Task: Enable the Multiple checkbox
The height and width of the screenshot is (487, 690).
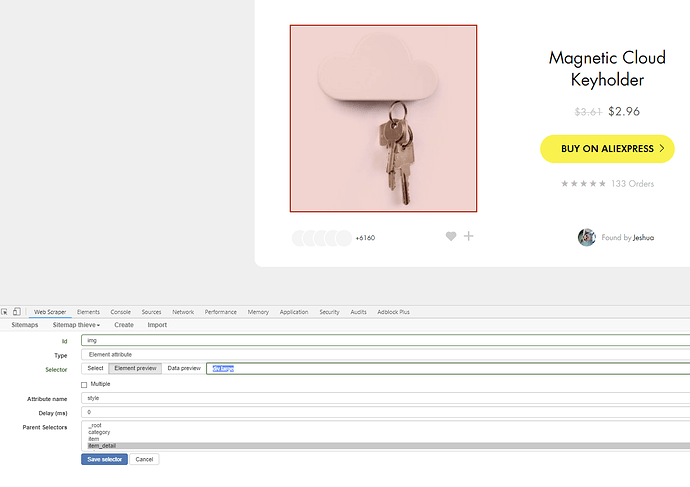Action: [84, 384]
